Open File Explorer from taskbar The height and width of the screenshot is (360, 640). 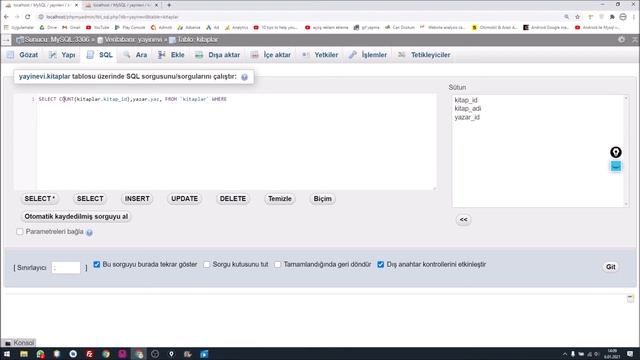click(24, 354)
